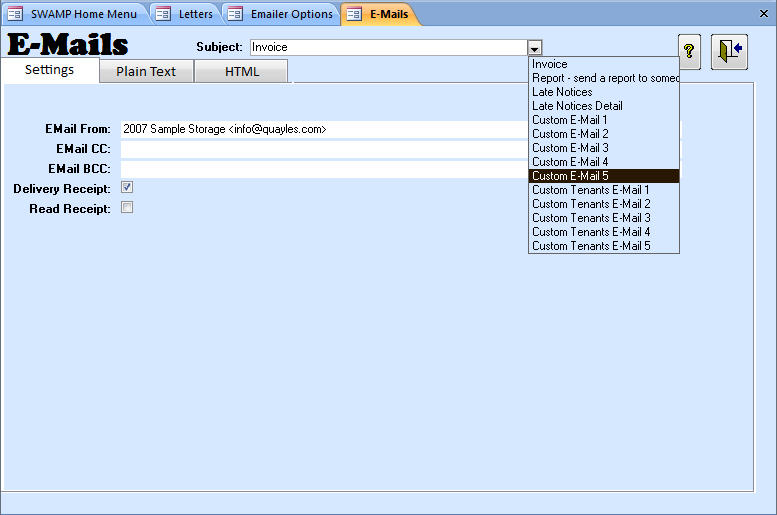Click the E-Mails tab form icon

click(354, 14)
